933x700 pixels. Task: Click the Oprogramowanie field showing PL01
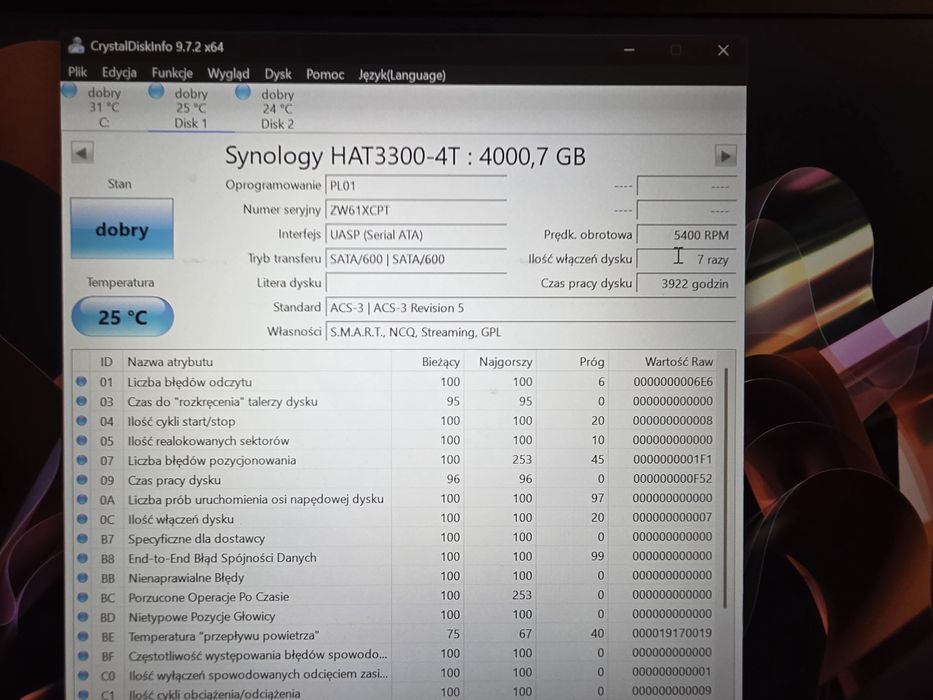pyautogui.click(x=416, y=186)
